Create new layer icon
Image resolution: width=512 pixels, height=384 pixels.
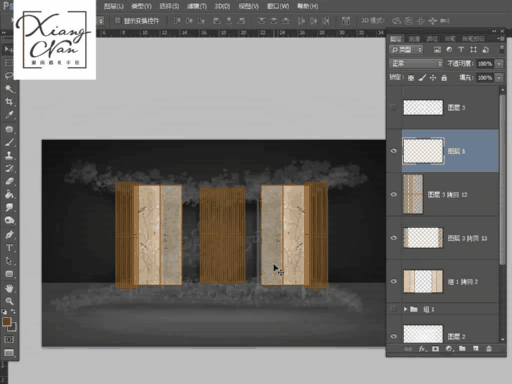(x=476, y=349)
